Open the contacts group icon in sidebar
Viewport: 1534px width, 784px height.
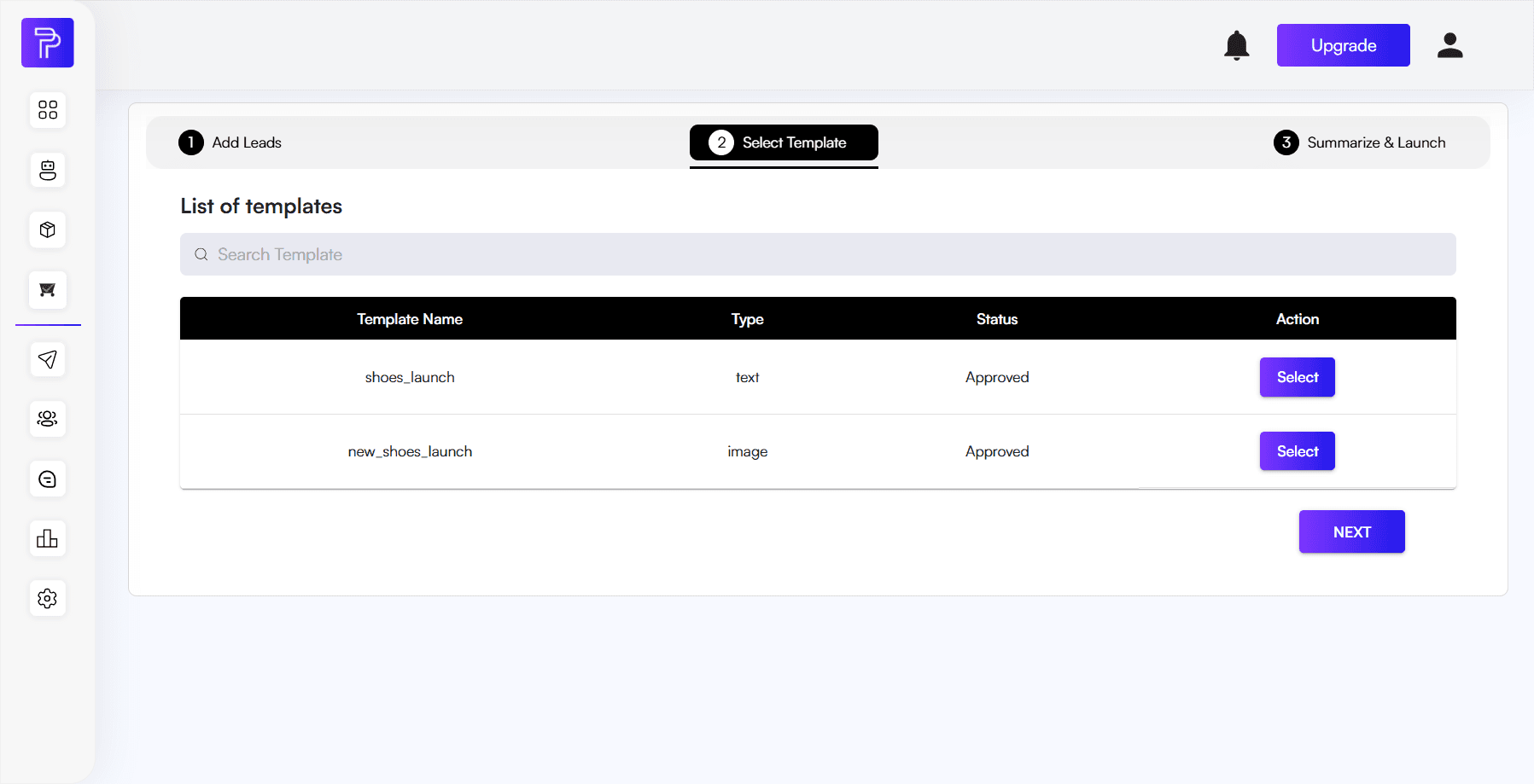tap(48, 419)
